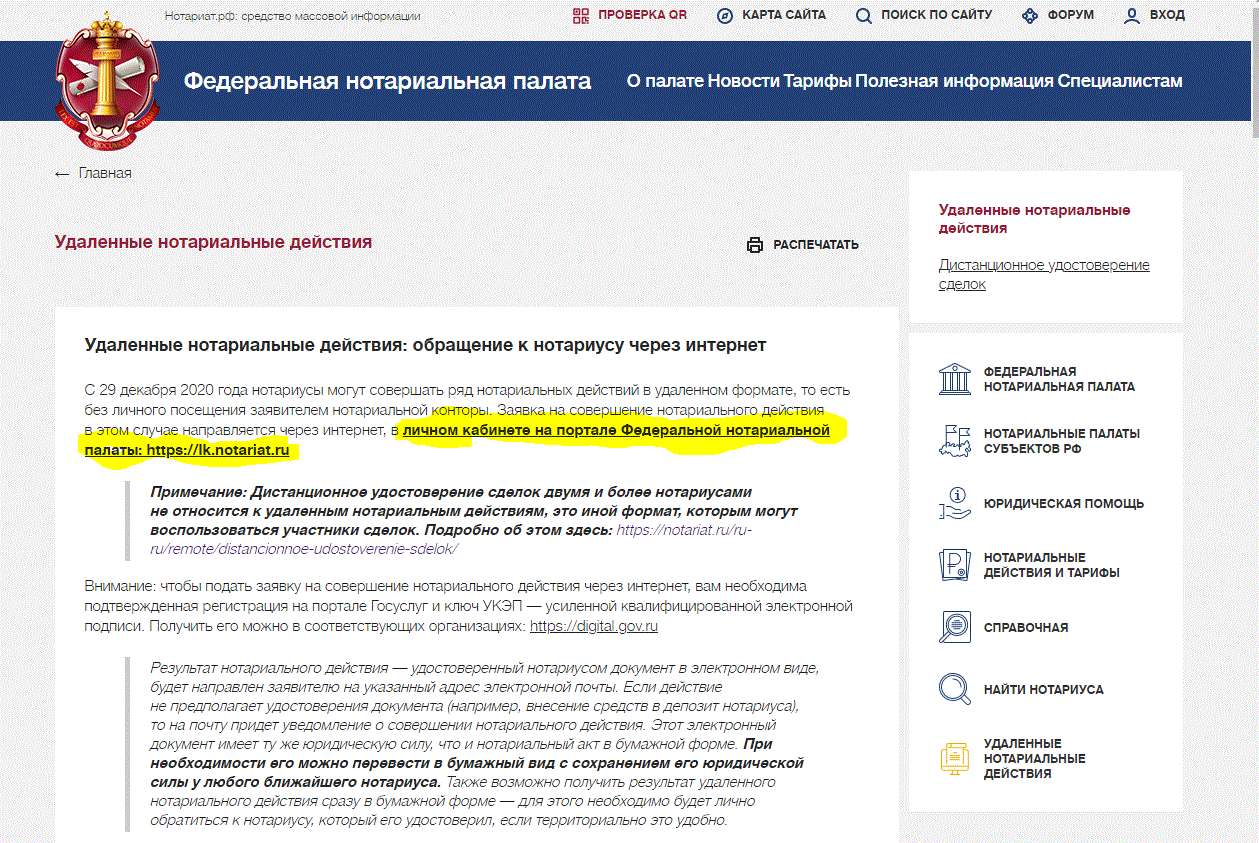Click the ВХОД login text
This screenshot has height=843, width=1259.
1167,15
